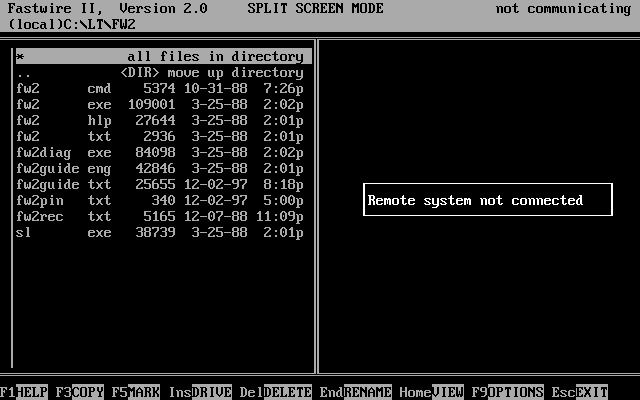The width and height of the screenshot is (640, 400).
Task: Click the 11:09p time of fw2rec.txt
Action: tap(280, 216)
